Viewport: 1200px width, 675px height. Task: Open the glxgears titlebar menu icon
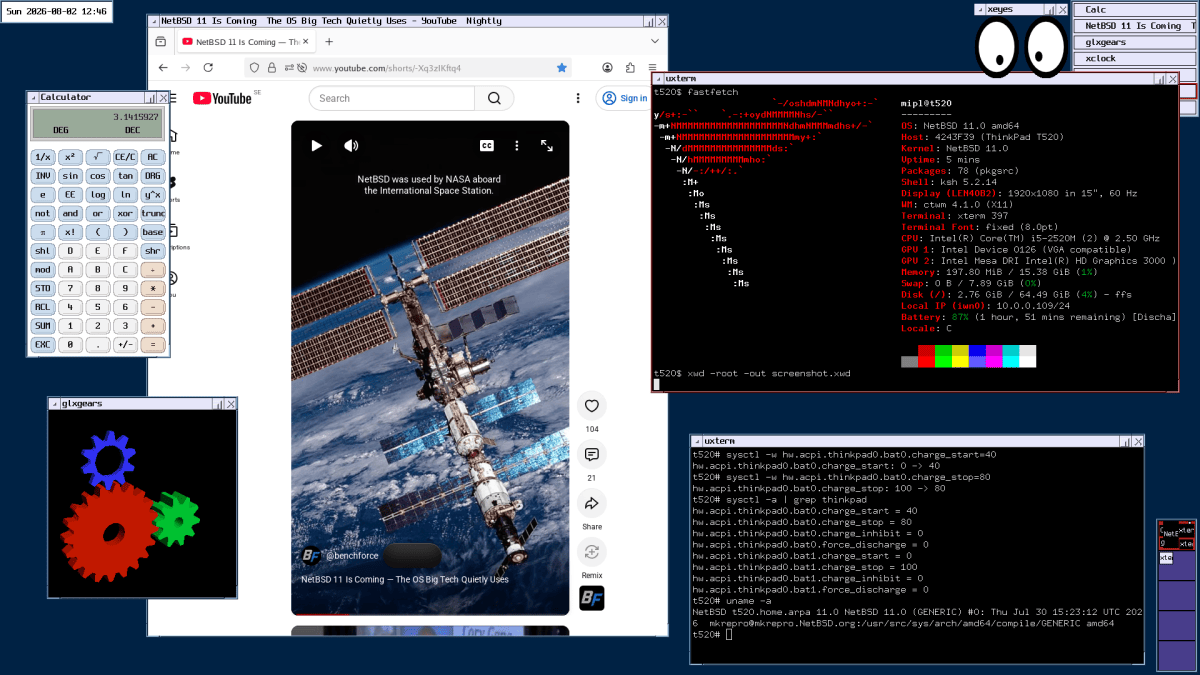[x=55, y=403]
